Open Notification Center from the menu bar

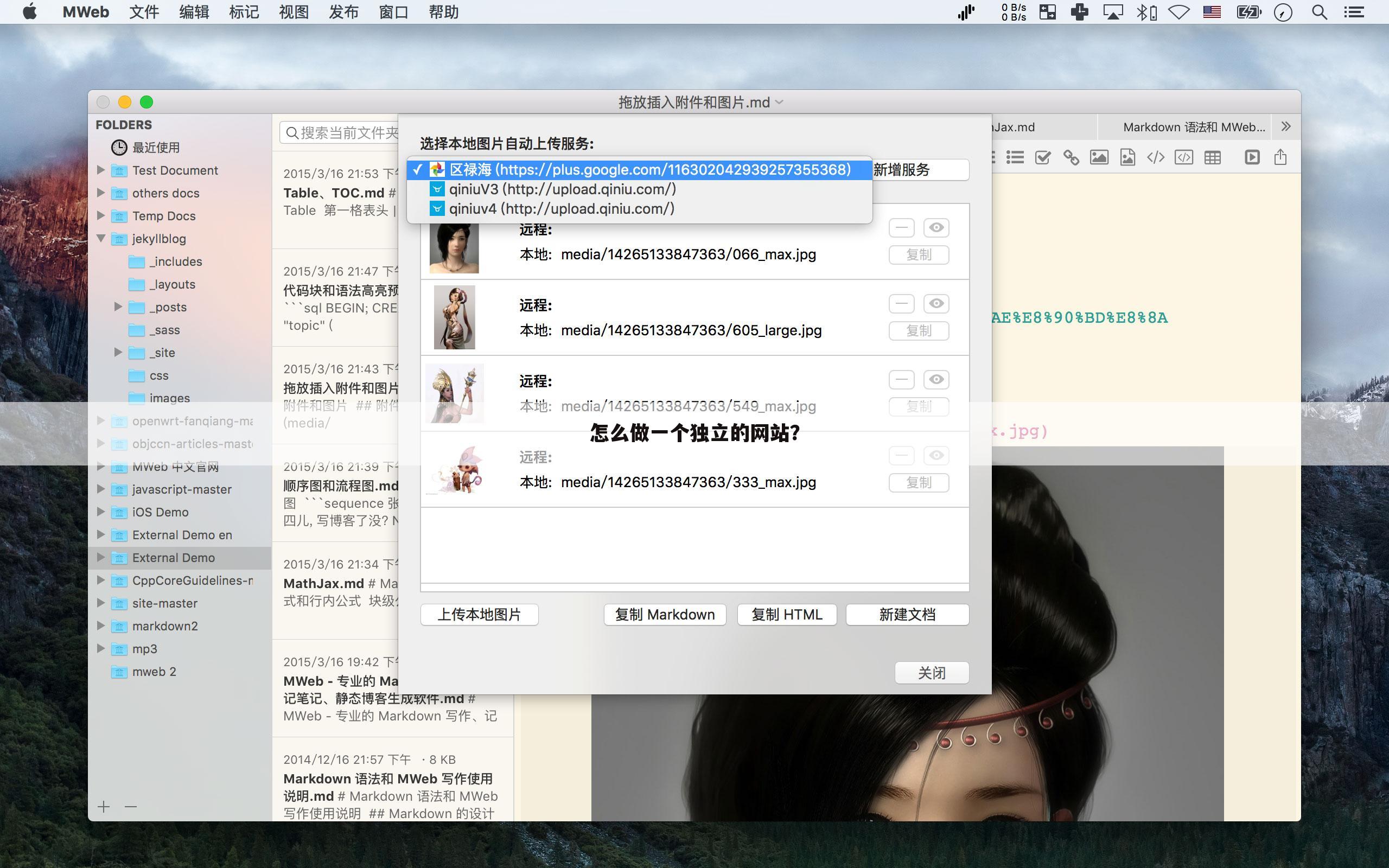click(1355, 12)
